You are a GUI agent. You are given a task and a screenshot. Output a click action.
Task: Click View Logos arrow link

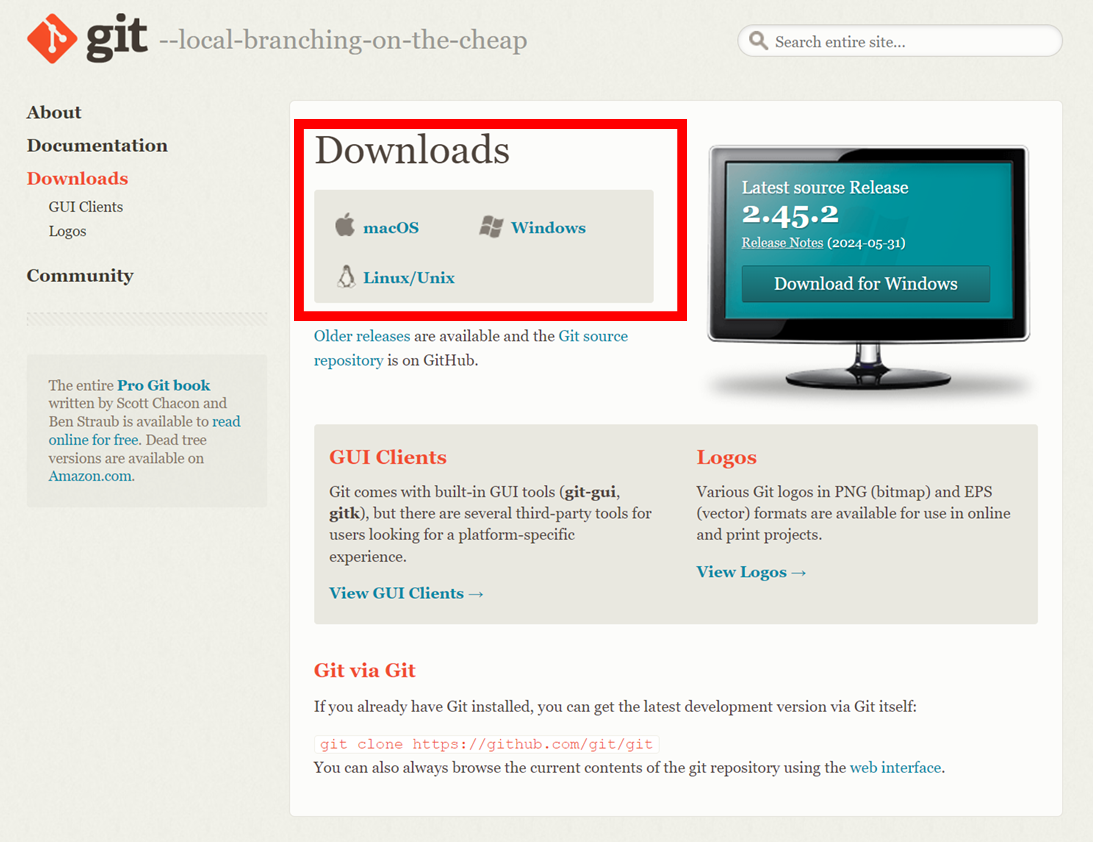[x=751, y=572]
